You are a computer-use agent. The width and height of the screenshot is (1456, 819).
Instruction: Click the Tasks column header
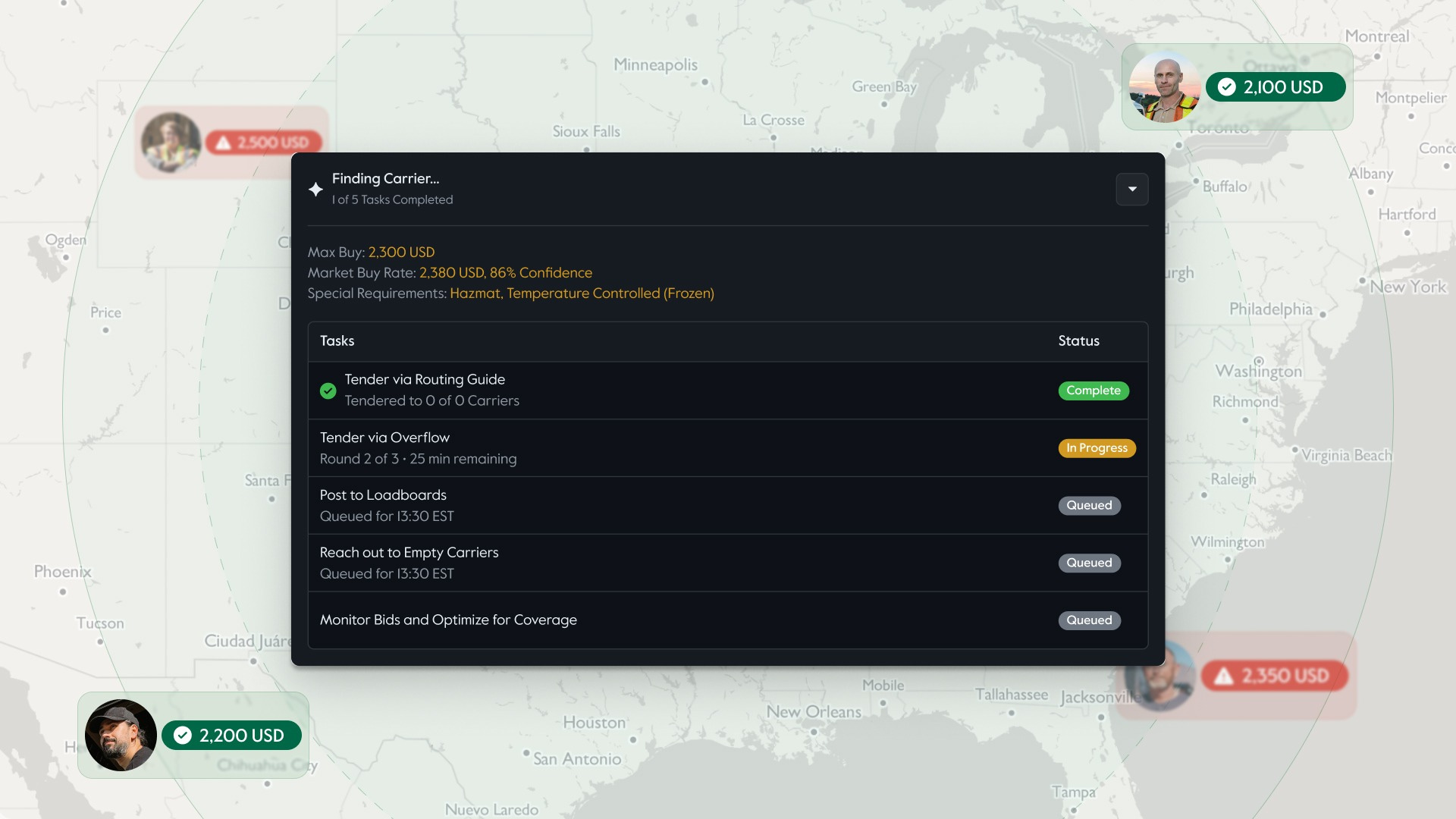(337, 341)
